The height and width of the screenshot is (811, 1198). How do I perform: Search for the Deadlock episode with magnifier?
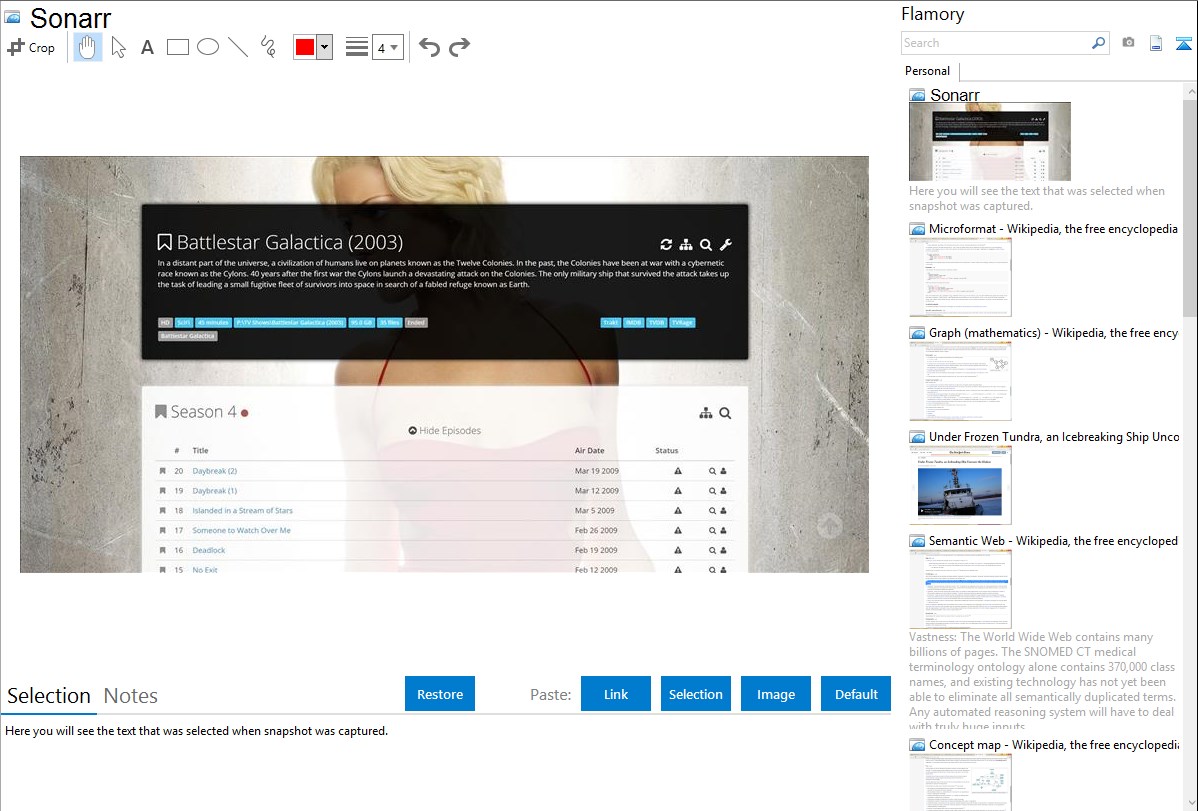[x=711, y=550]
